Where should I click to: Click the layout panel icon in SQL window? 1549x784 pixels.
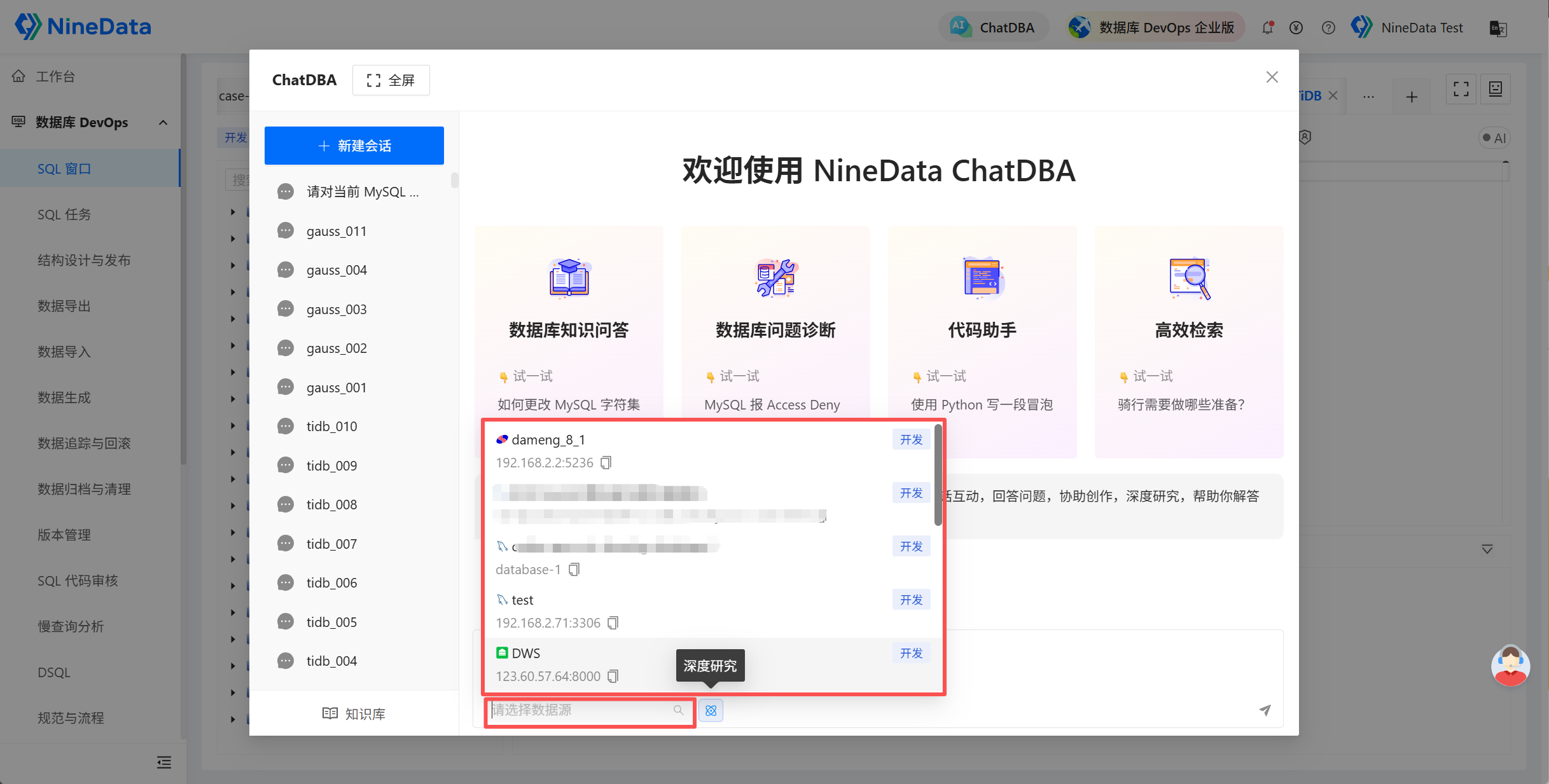coord(1496,89)
